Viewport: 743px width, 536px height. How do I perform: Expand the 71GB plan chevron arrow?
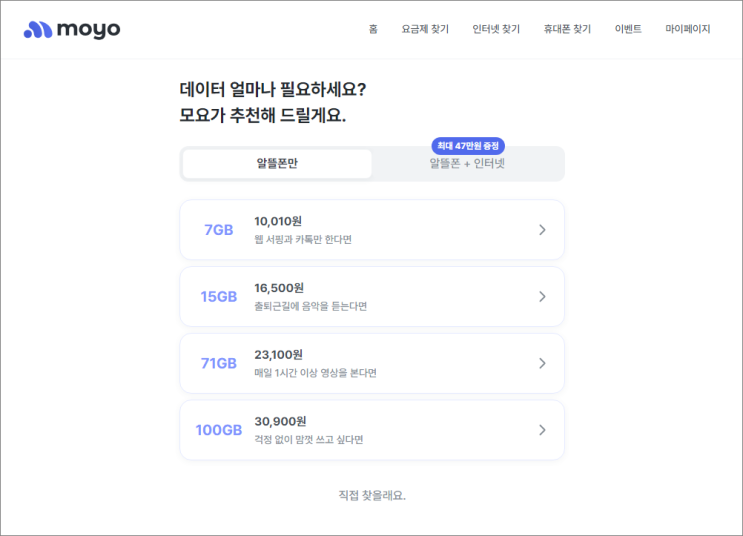542,363
